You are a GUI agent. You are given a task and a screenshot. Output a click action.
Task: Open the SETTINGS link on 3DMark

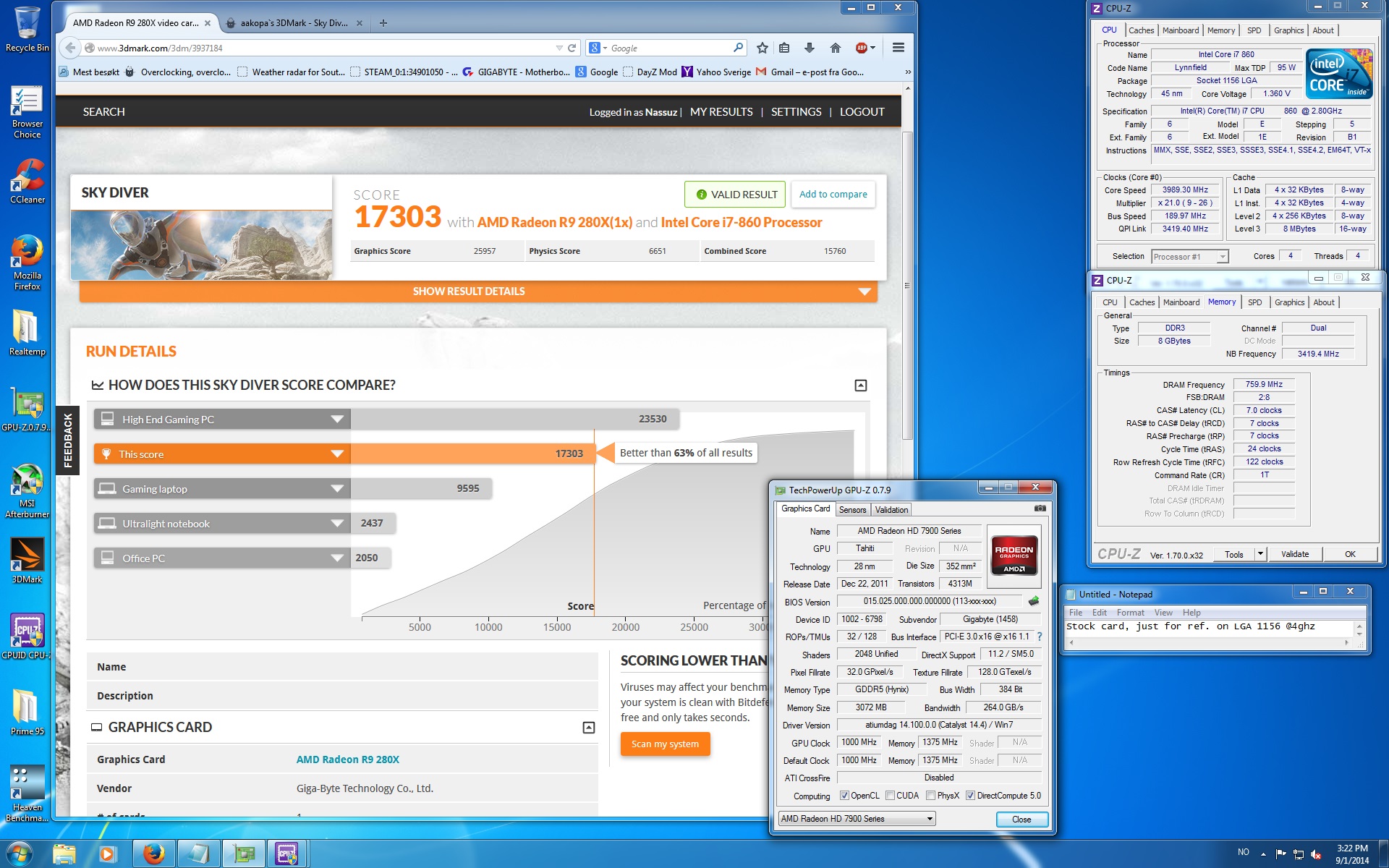click(796, 112)
